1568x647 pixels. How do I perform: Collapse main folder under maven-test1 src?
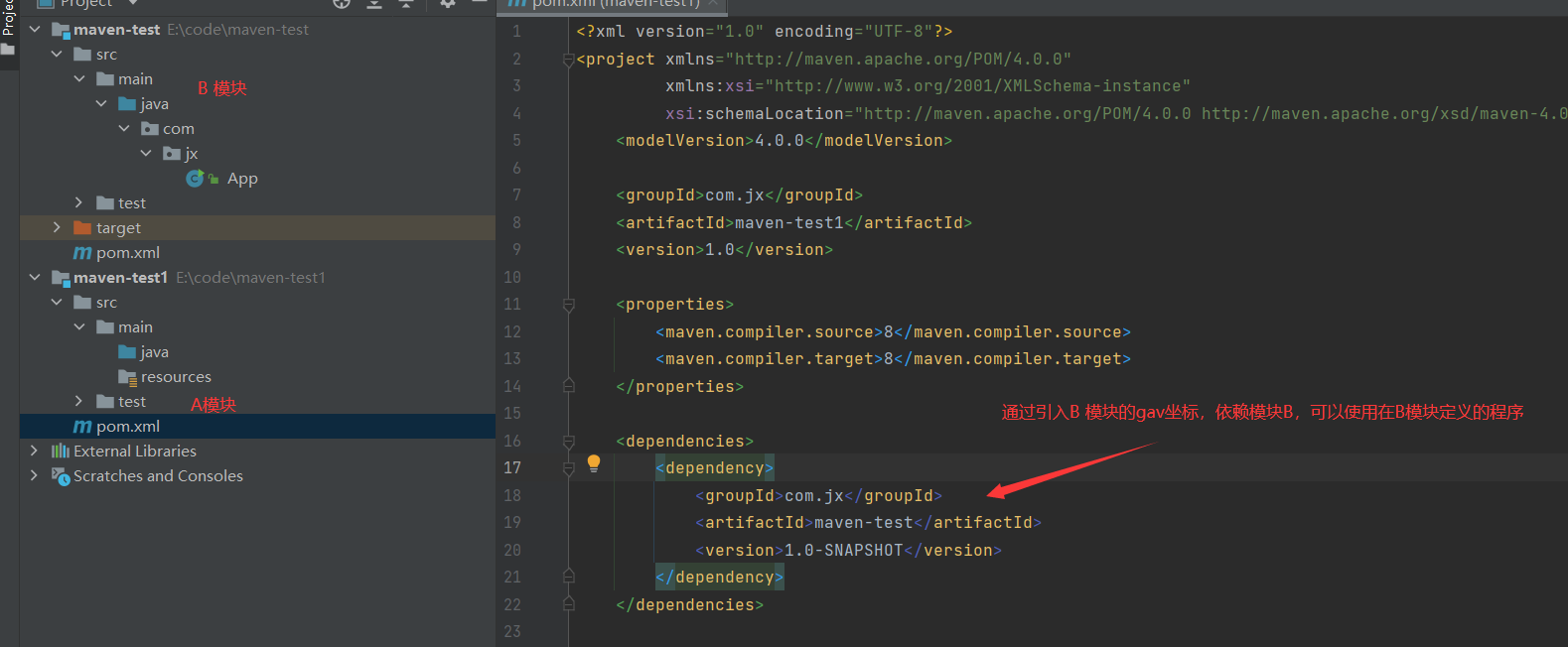[x=79, y=327]
